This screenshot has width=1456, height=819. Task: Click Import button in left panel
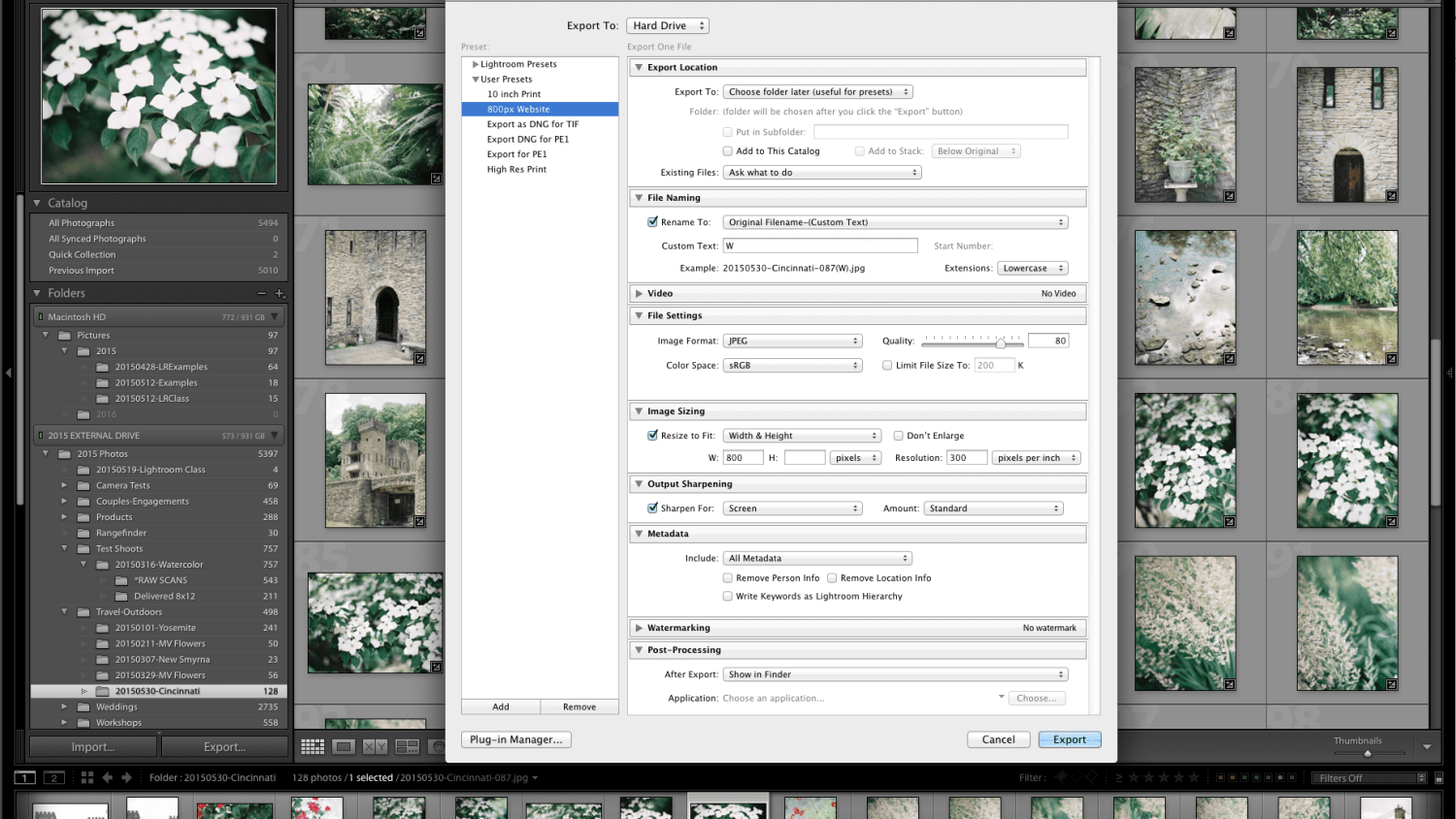[x=93, y=746]
